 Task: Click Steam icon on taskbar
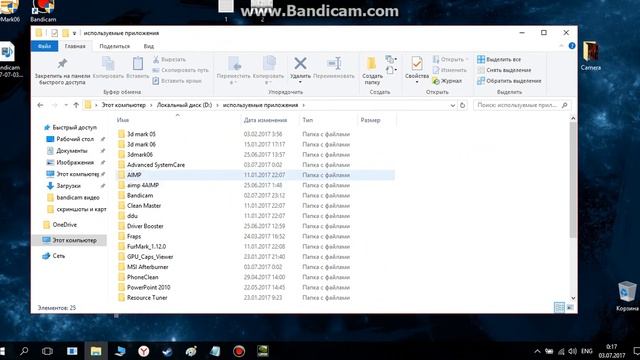(x=167, y=351)
